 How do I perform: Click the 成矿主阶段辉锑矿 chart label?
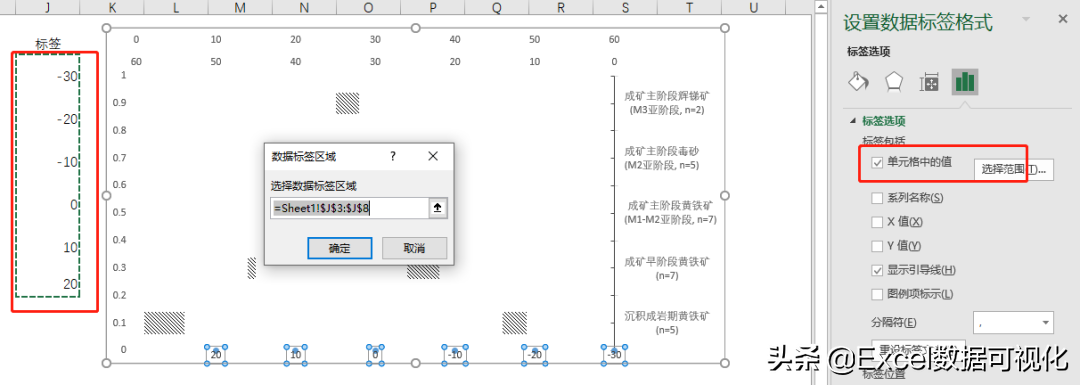pyautogui.click(x=666, y=102)
